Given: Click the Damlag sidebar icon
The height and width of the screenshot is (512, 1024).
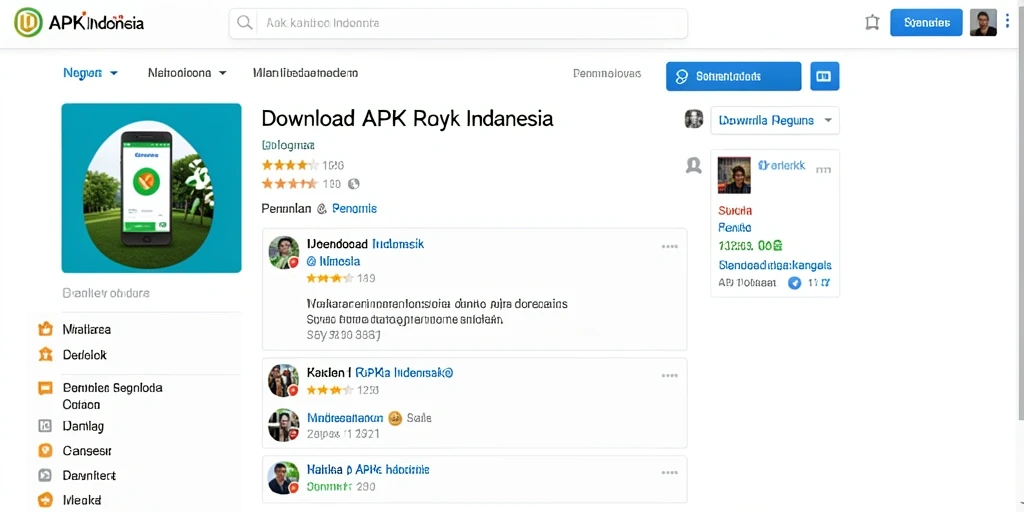Looking at the screenshot, I should [45, 426].
